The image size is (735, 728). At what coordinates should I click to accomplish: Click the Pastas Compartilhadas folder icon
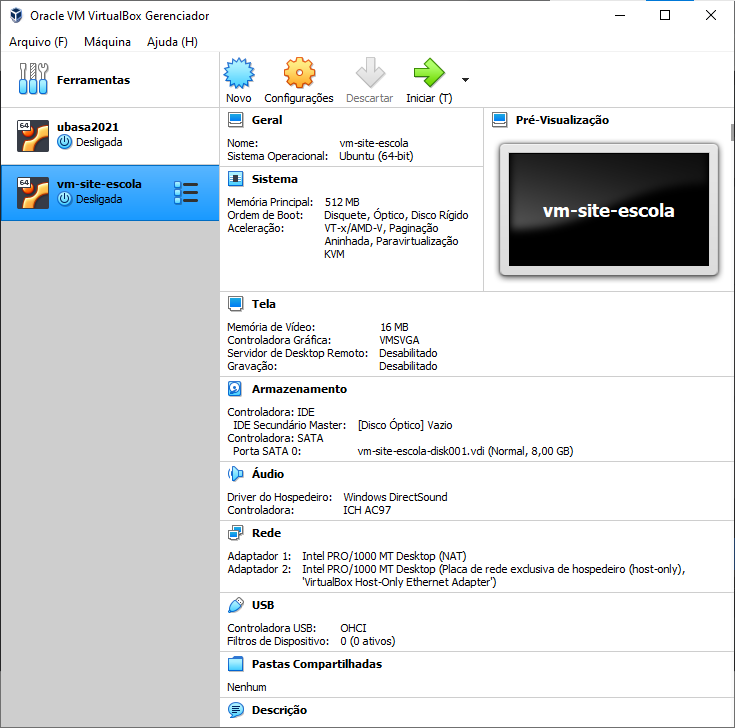pos(236,664)
